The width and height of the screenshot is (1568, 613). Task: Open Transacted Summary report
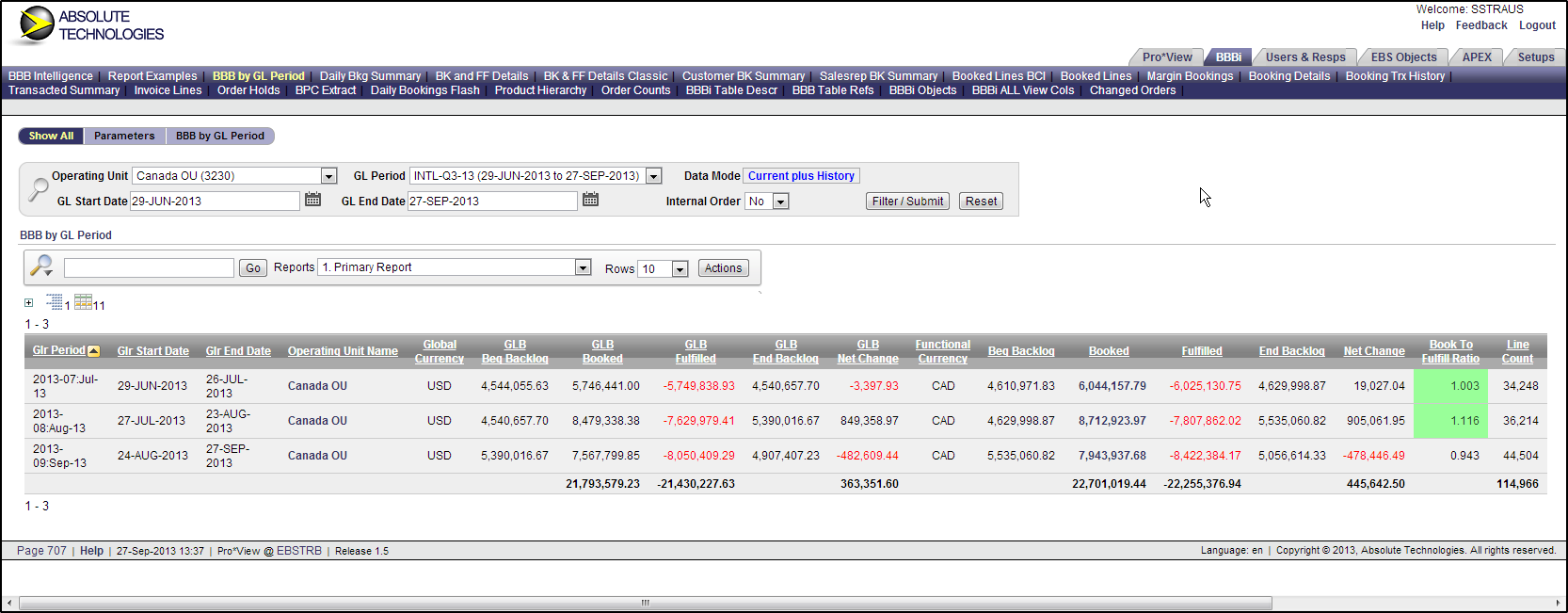(64, 90)
